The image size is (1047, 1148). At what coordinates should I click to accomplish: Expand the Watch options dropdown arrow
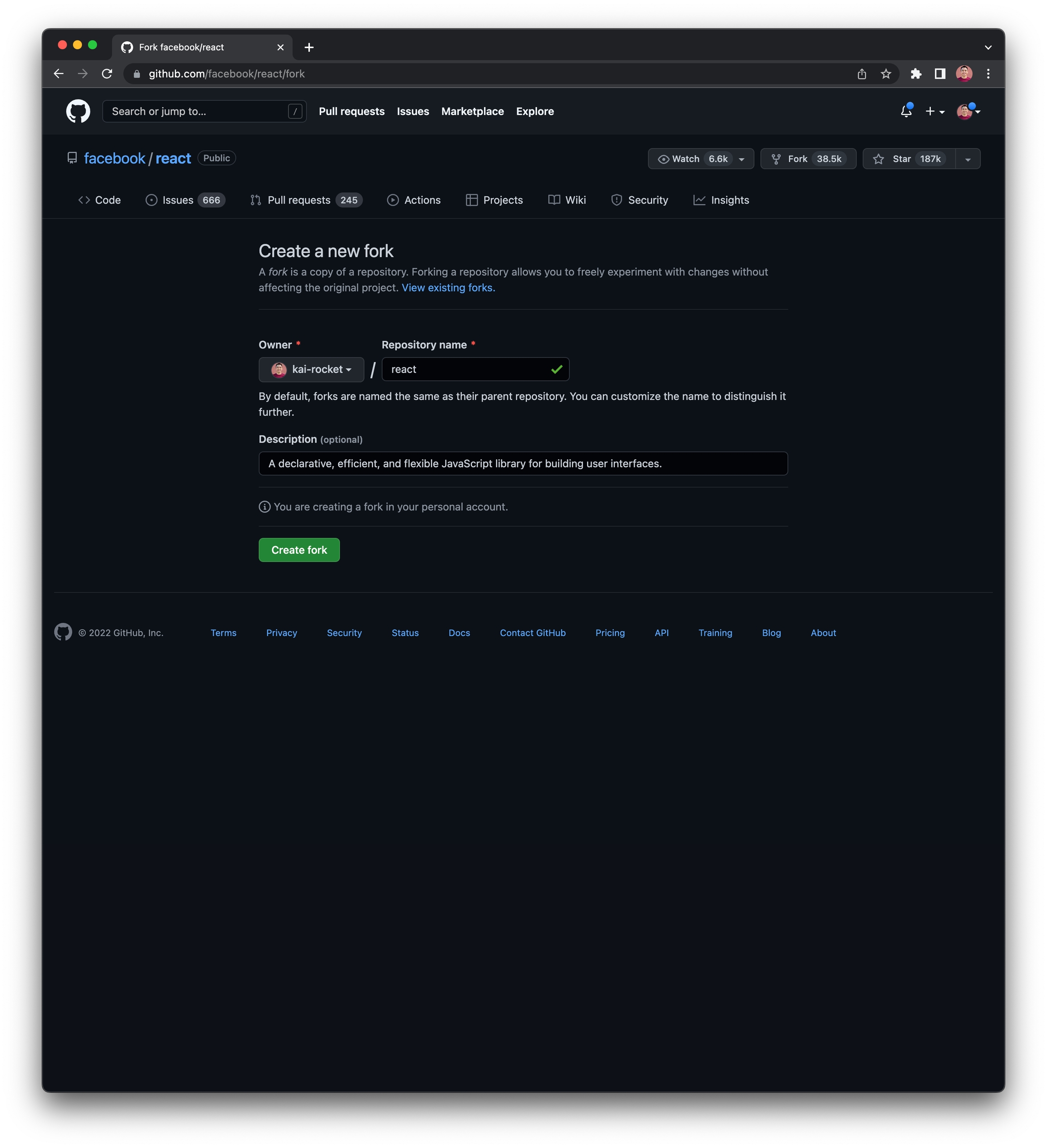(x=742, y=159)
